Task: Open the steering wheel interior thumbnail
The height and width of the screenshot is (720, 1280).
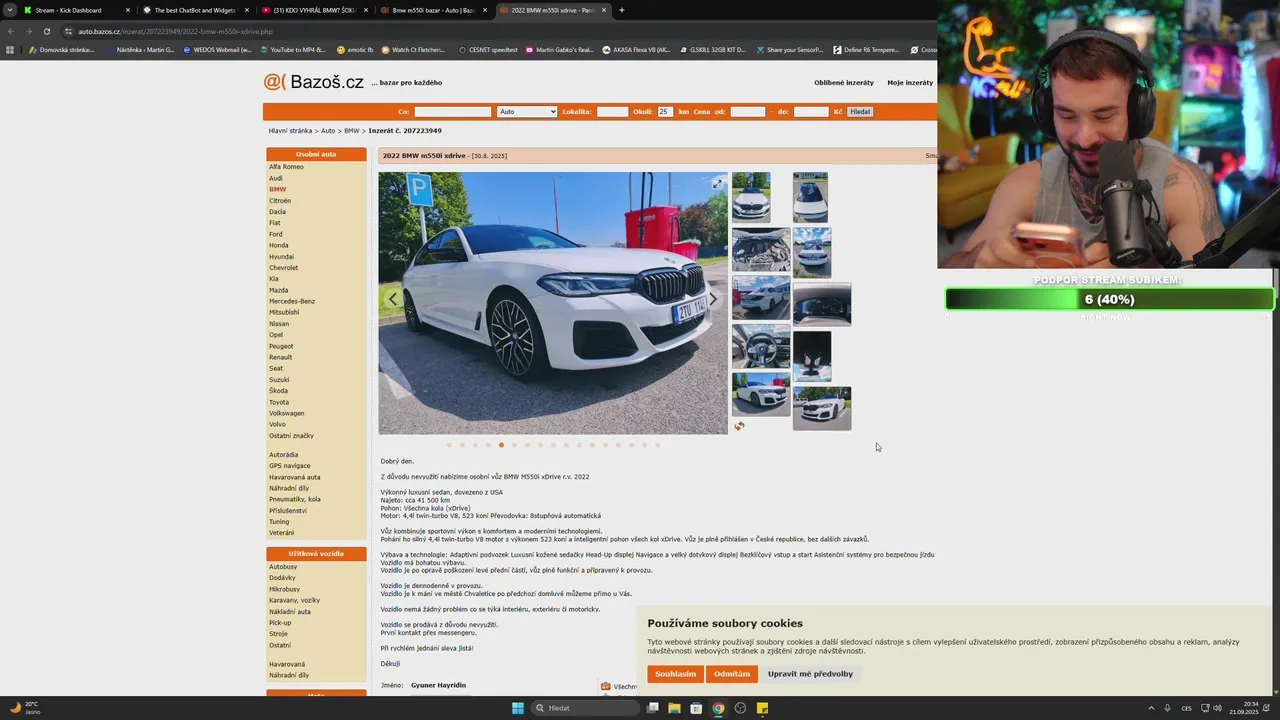Action: 761,347
